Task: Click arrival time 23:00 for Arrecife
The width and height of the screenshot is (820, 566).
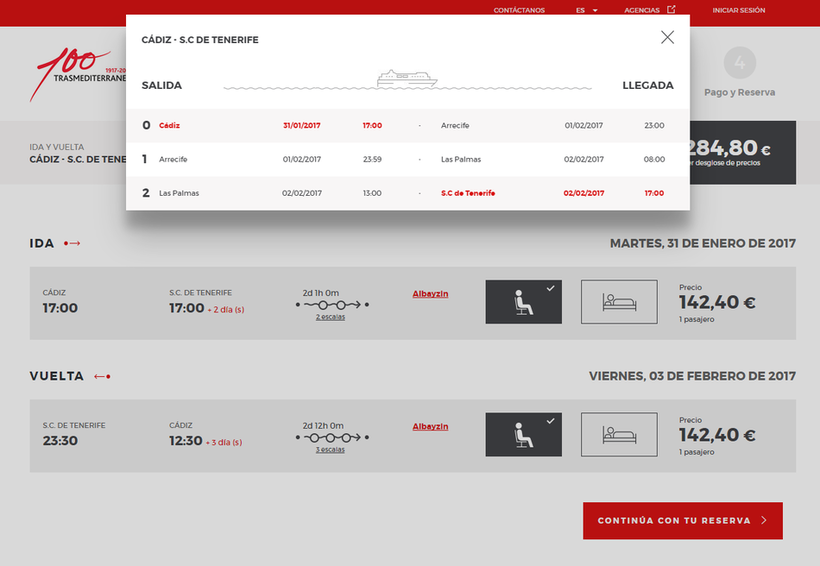Action: click(x=654, y=126)
